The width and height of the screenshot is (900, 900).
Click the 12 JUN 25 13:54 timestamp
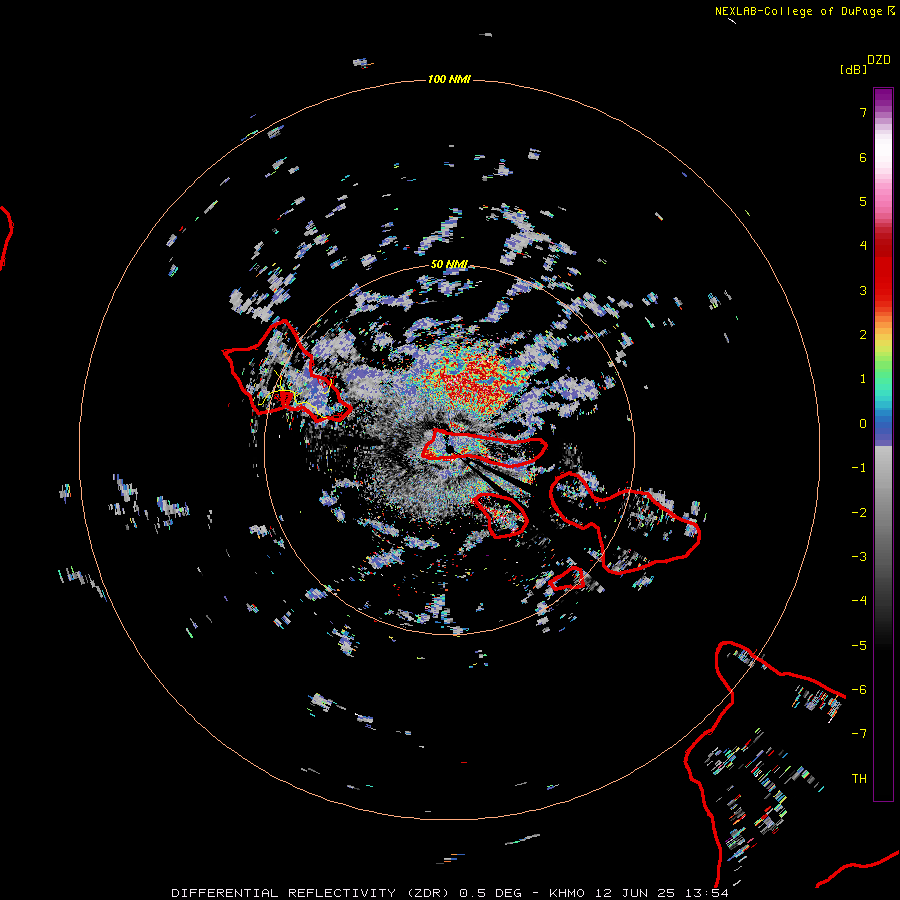[x=661, y=893]
